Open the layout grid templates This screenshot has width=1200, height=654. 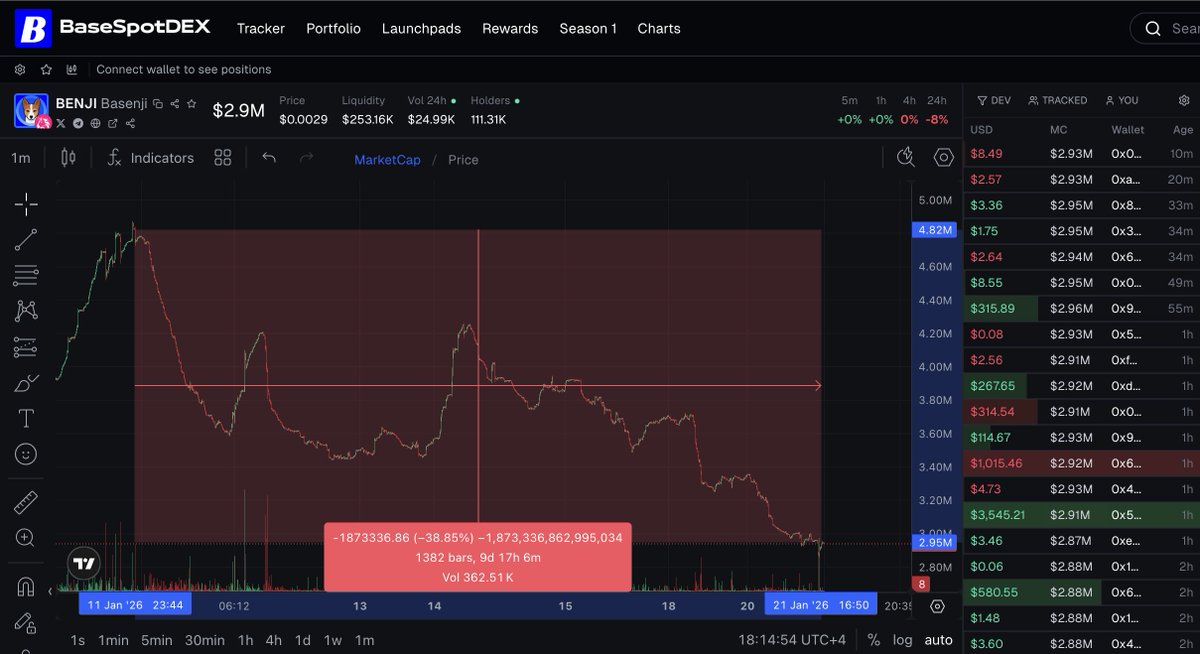click(x=223, y=158)
